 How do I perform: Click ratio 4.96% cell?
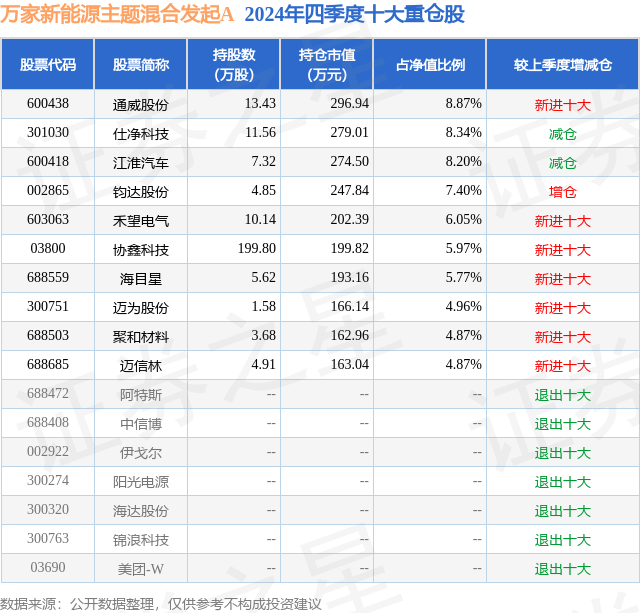[x=464, y=306]
